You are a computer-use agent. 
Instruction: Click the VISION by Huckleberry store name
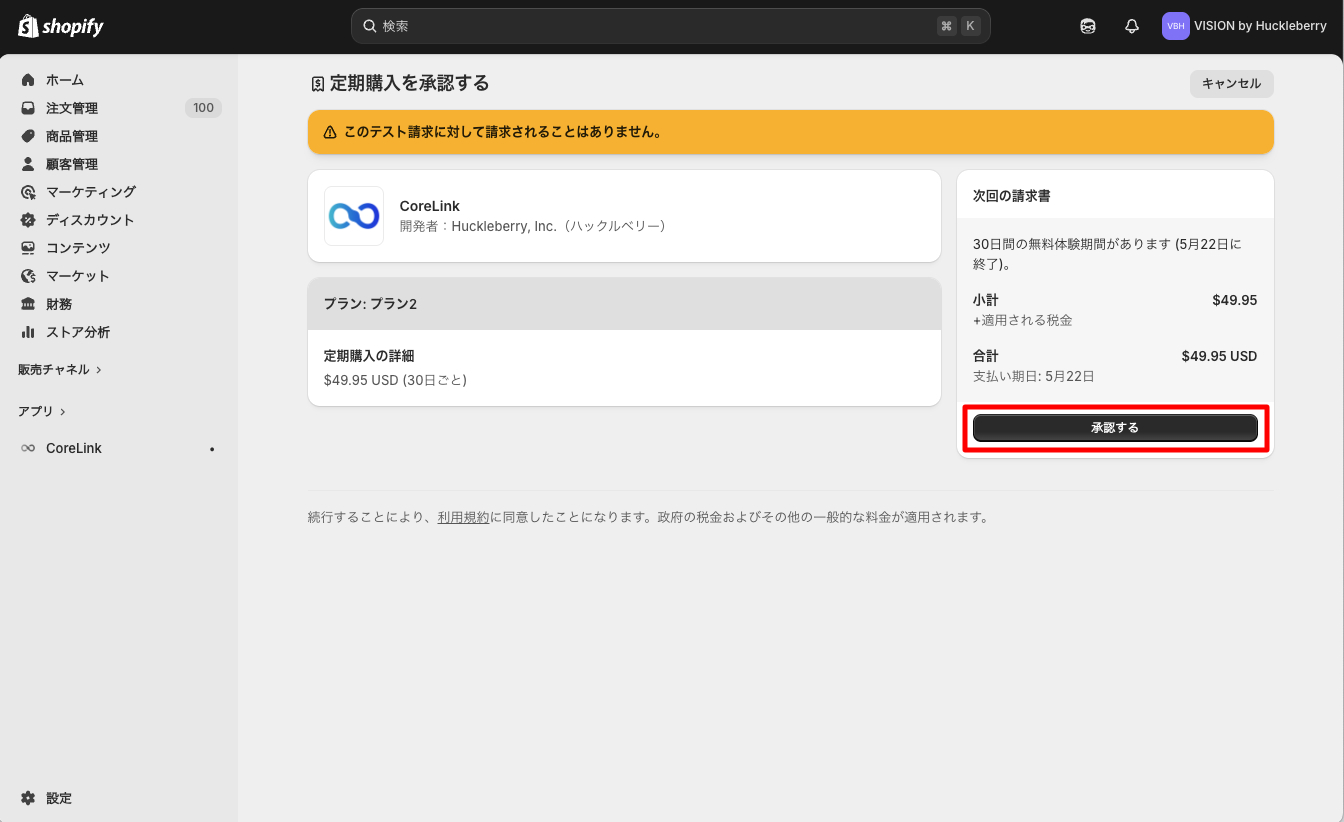coord(1260,26)
